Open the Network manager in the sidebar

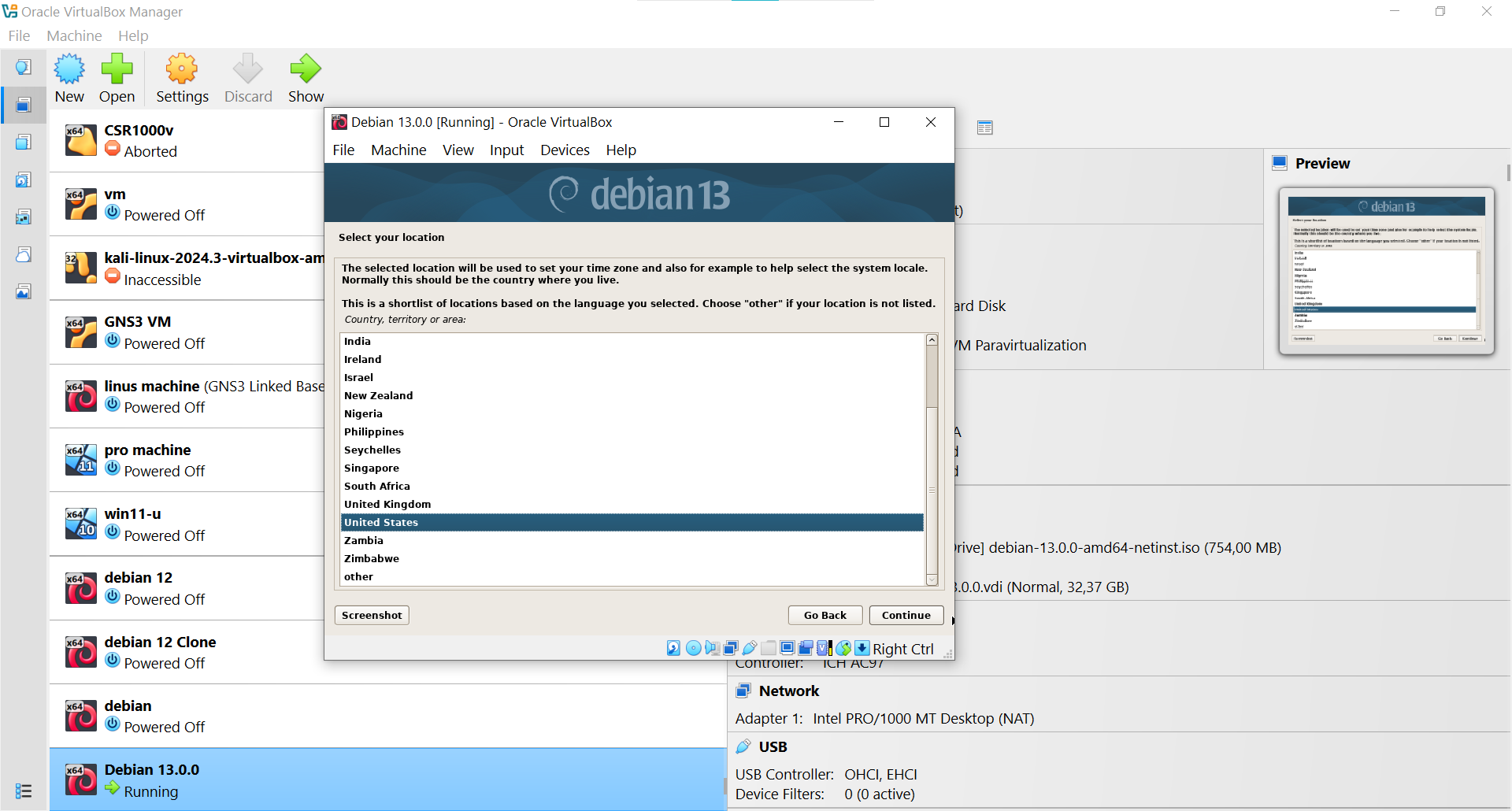[x=24, y=217]
